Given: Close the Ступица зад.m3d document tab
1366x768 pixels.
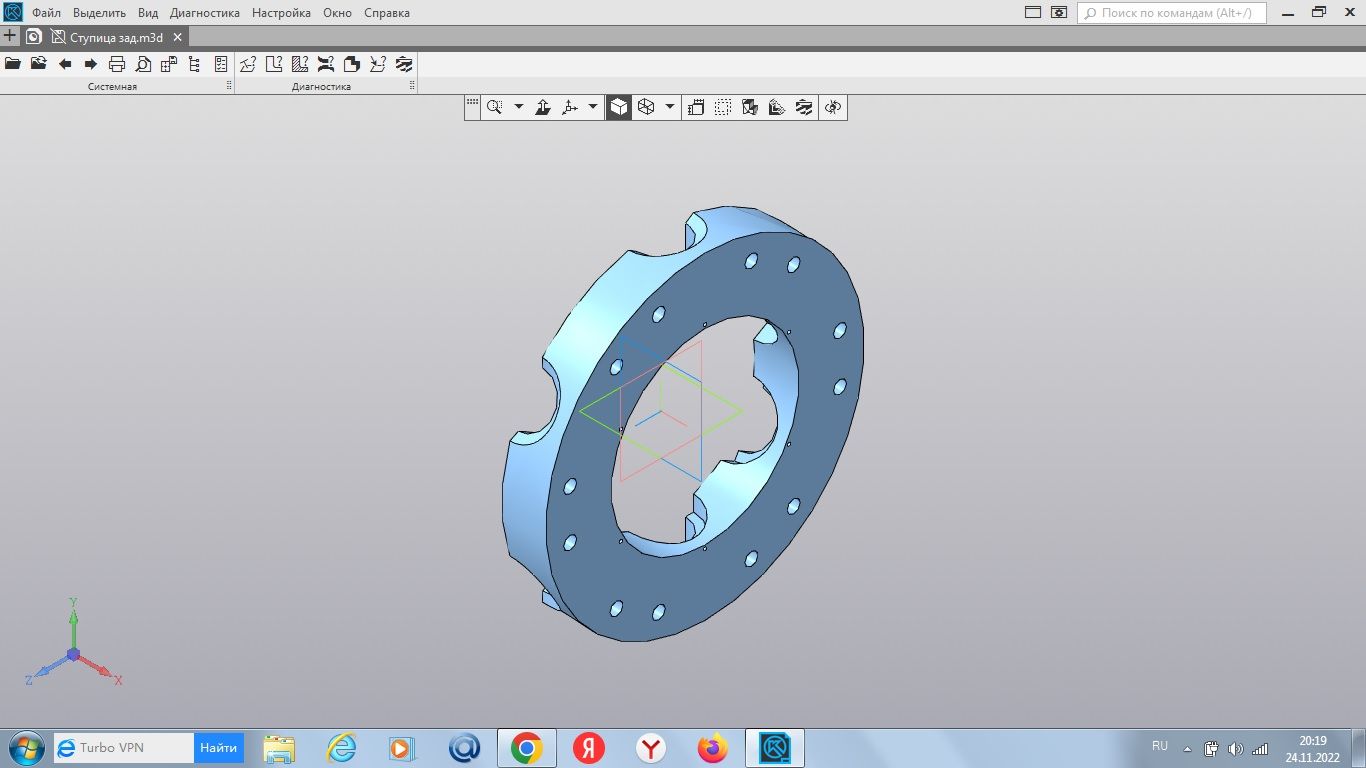Looking at the screenshot, I should 177,37.
